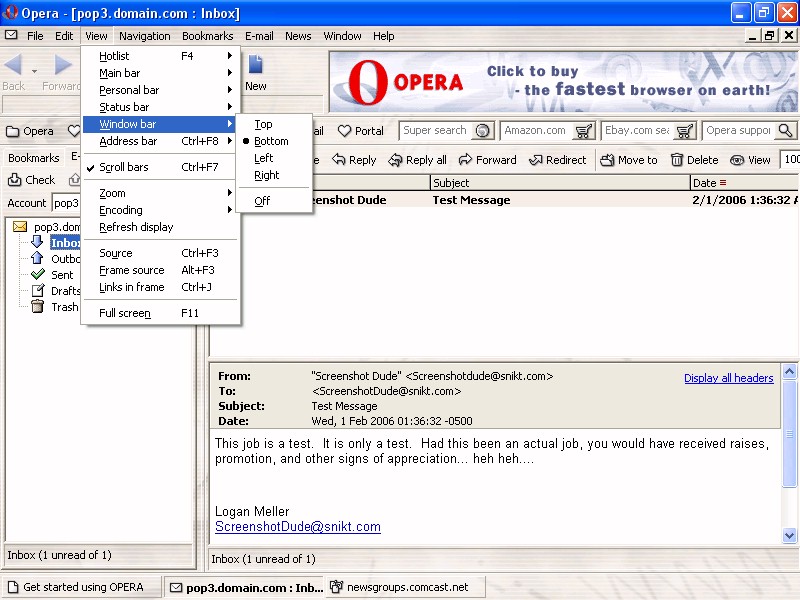This screenshot has width=800, height=600.
Task: Expand the Encoding submenu
Action: [x=161, y=210]
